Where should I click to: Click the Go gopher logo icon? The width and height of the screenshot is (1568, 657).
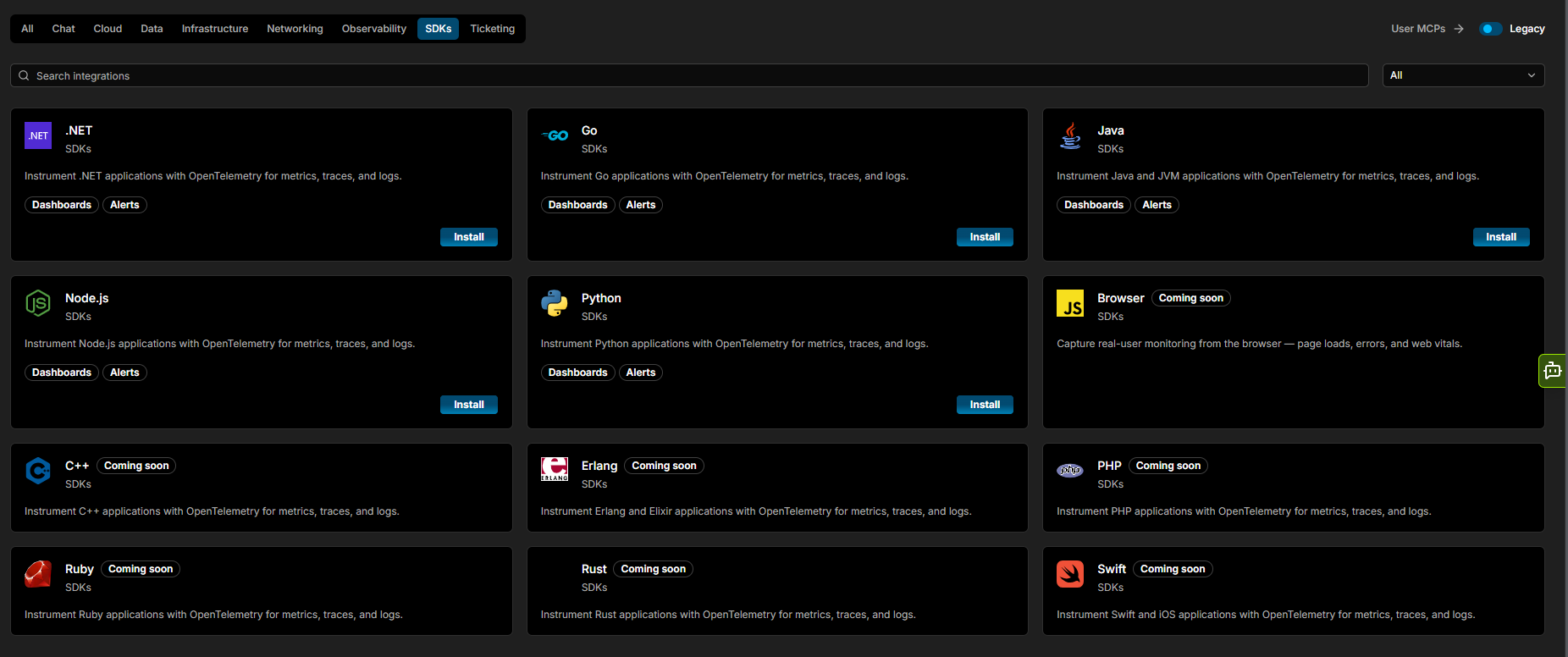[x=555, y=135]
